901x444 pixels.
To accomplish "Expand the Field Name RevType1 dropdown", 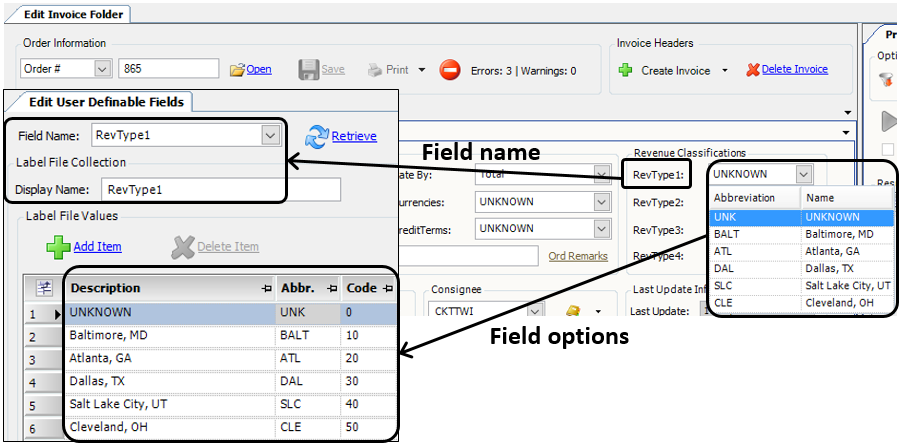I will tap(270, 135).
